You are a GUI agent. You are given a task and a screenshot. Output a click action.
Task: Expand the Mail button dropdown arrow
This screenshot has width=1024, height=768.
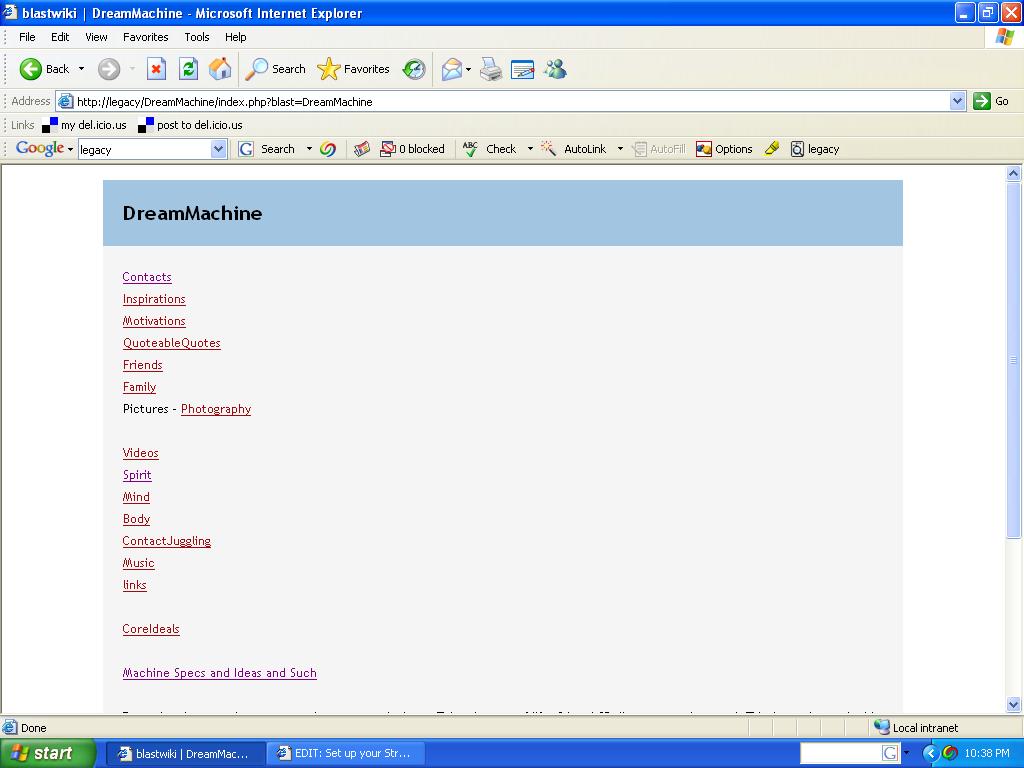click(468, 69)
